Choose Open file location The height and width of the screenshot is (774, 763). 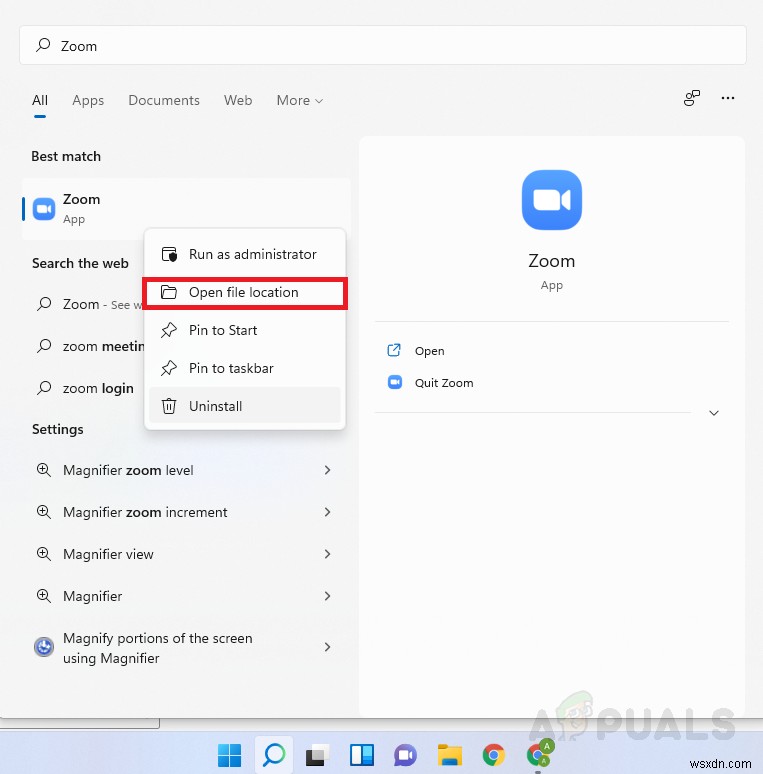click(245, 293)
